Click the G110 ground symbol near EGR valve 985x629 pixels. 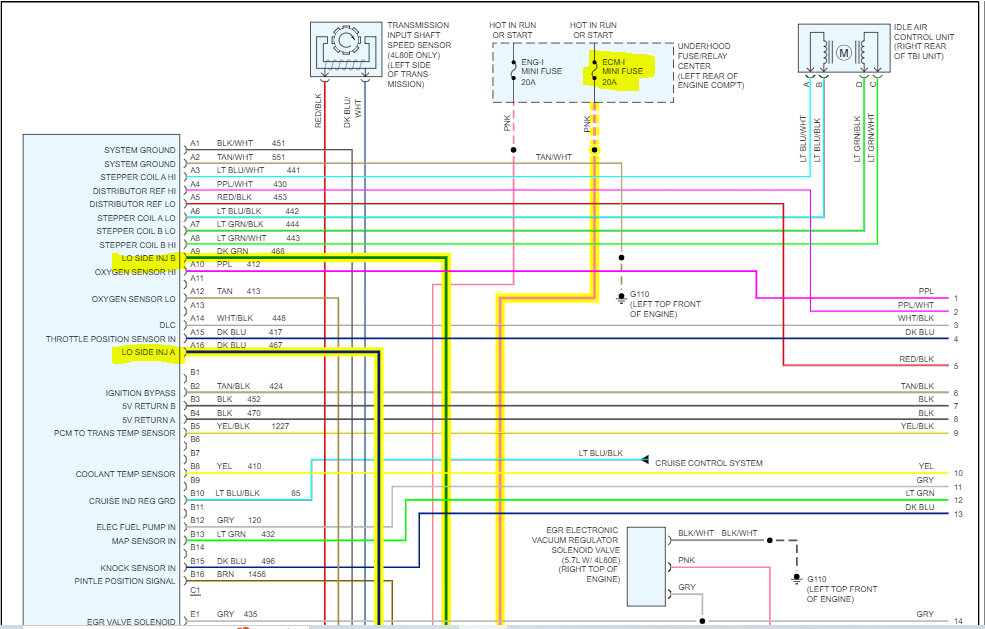pyautogui.click(x=797, y=578)
